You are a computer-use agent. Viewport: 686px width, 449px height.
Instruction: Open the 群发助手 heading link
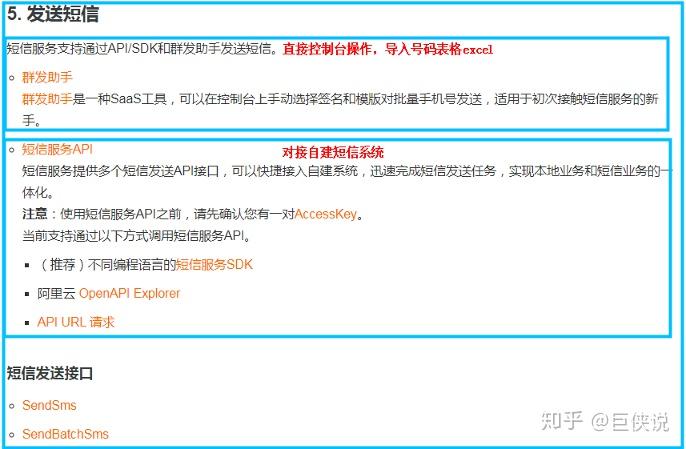click(x=47, y=77)
